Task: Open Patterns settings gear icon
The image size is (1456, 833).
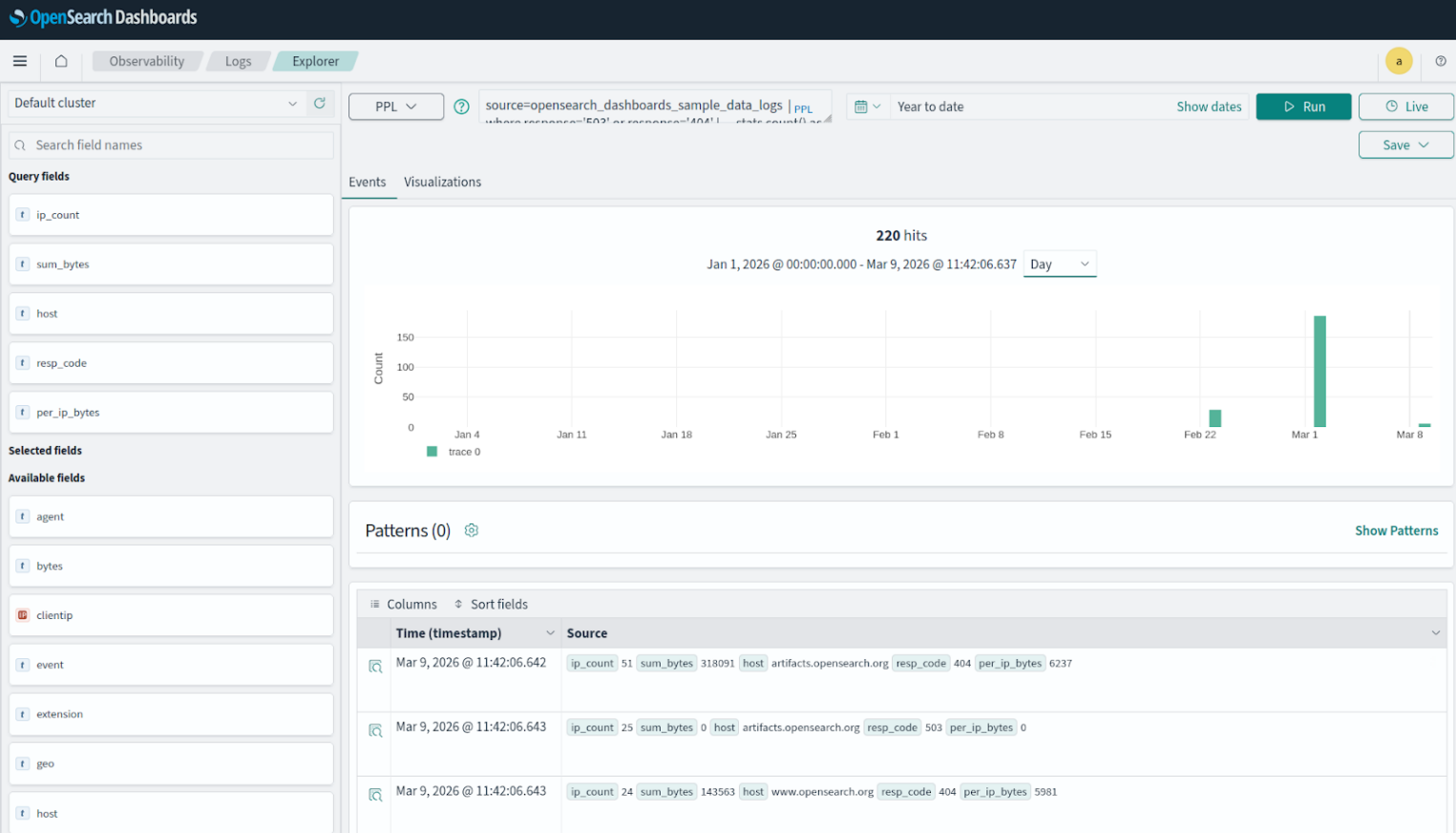Action: [x=471, y=530]
